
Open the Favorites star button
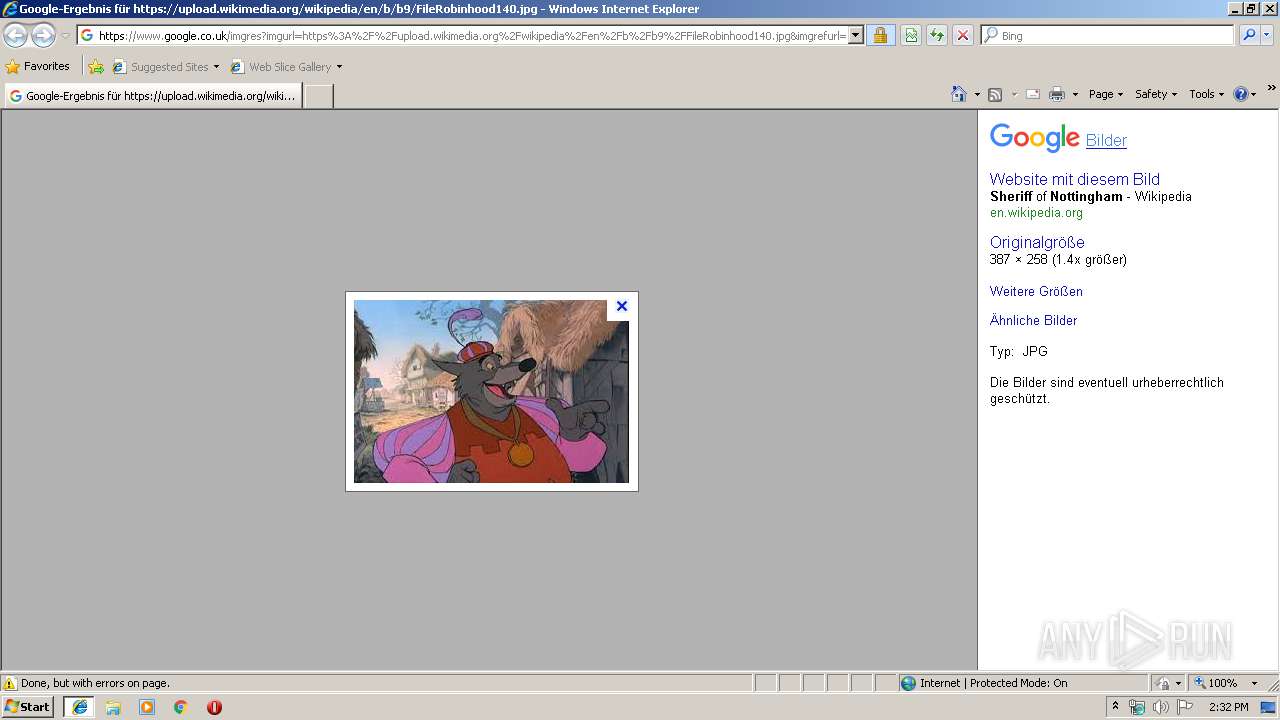tap(38, 67)
